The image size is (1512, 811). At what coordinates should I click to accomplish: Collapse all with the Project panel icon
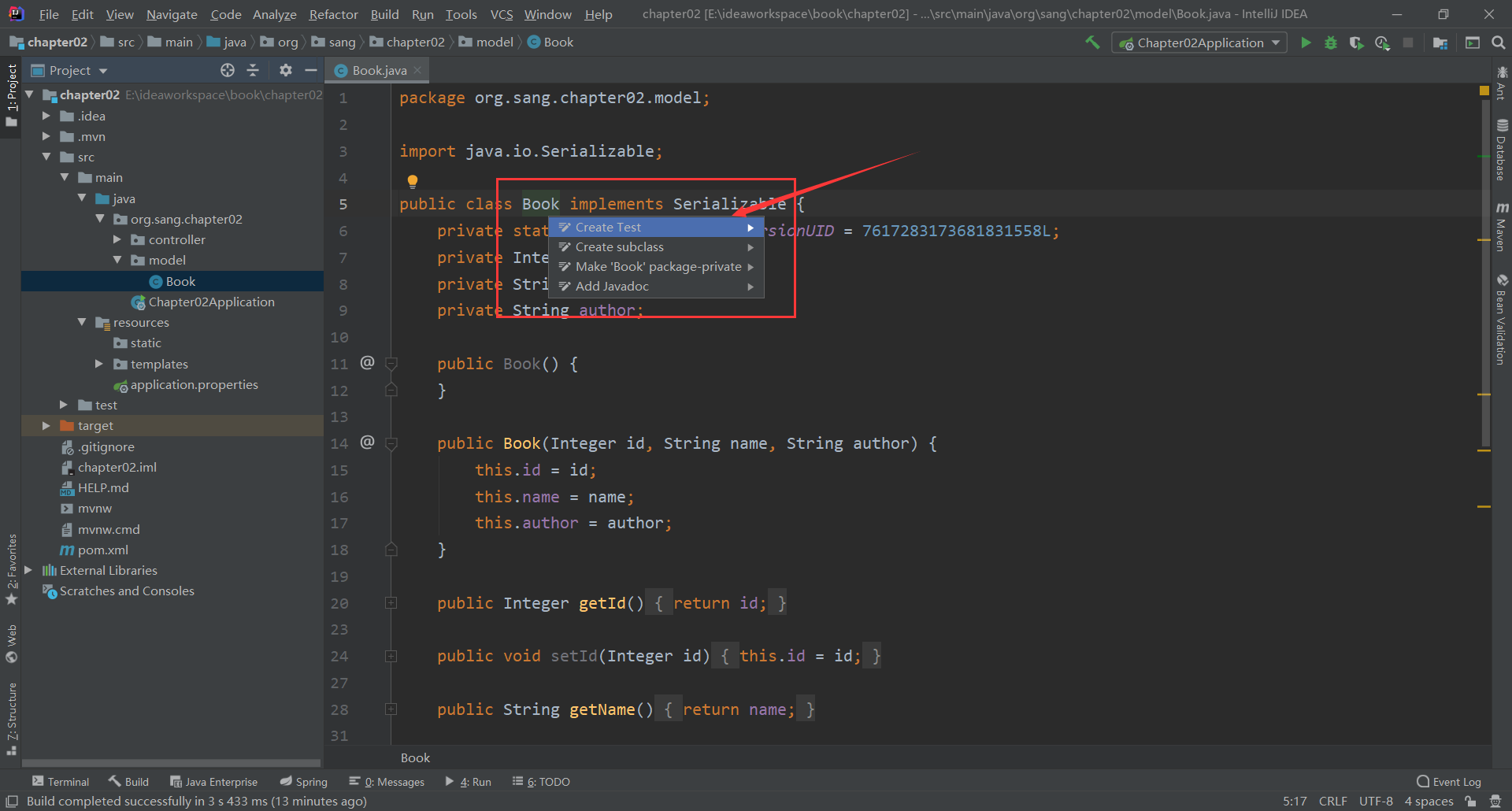click(x=253, y=70)
